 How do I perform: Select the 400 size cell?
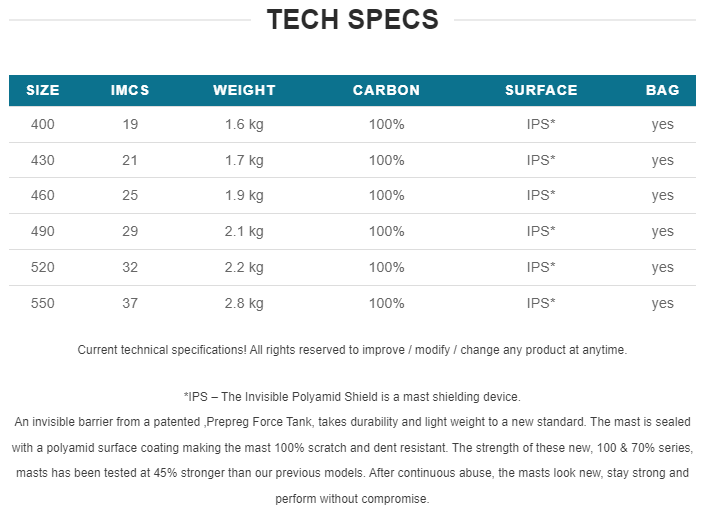pos(43,124)
